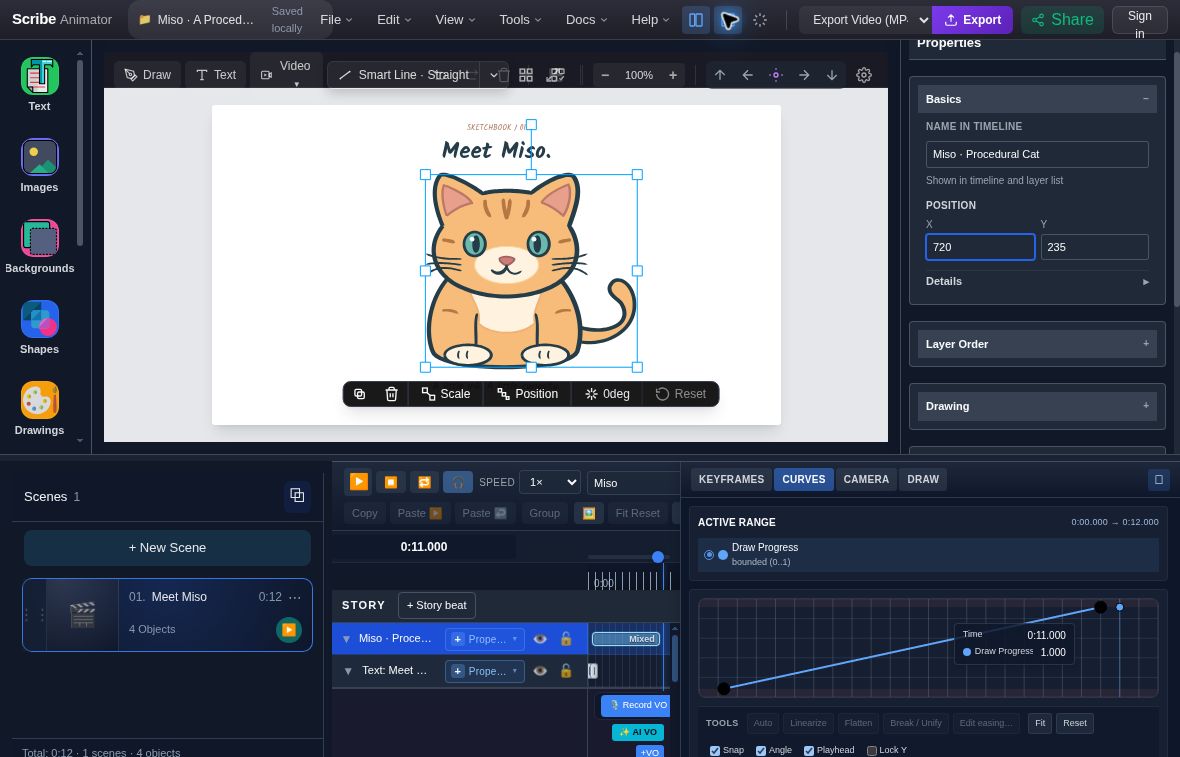Open Properties dropdown on Text: Meet row
This screenshot has height=757, width=1180.
pyautogui.click(x=485, y=671)
